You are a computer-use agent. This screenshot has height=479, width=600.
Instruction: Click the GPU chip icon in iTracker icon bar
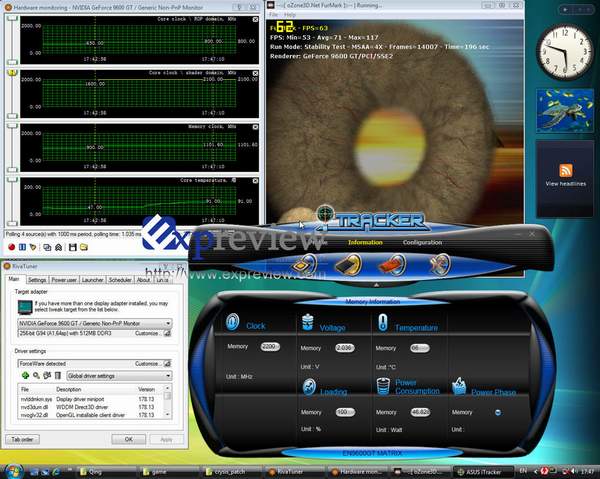[305, 264]
